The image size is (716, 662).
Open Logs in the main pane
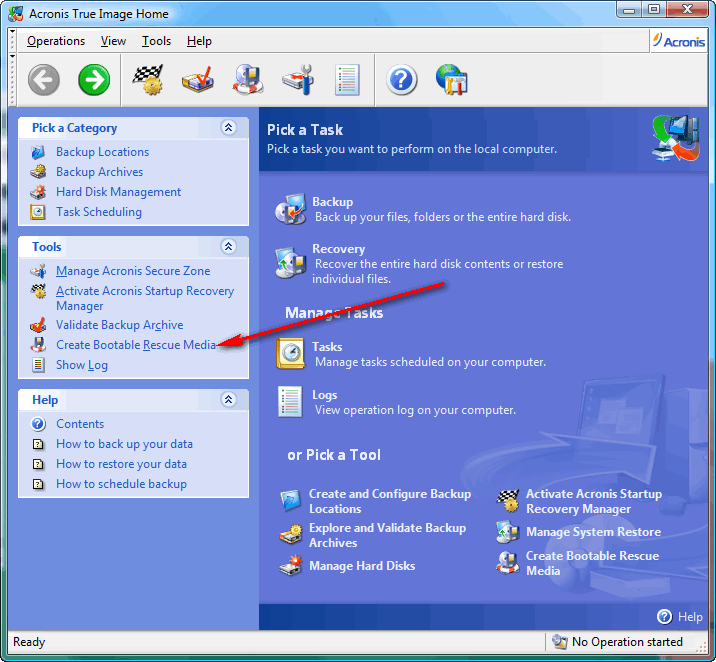pos(325,395)
